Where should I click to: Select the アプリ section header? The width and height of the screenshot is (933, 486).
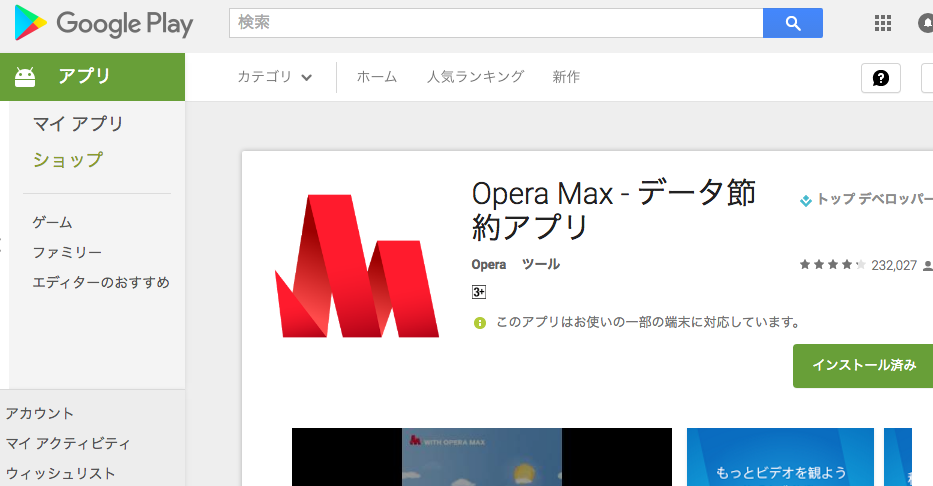click(92, 77)
